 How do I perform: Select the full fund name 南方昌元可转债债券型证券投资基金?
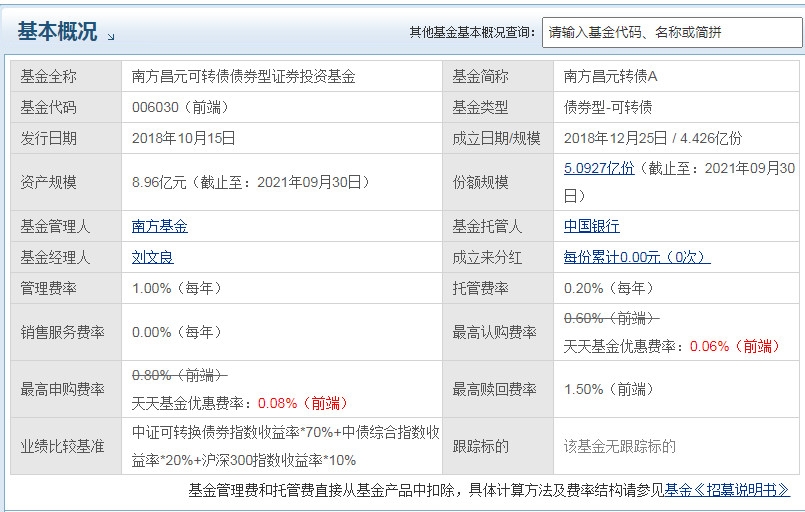point(243,77)
